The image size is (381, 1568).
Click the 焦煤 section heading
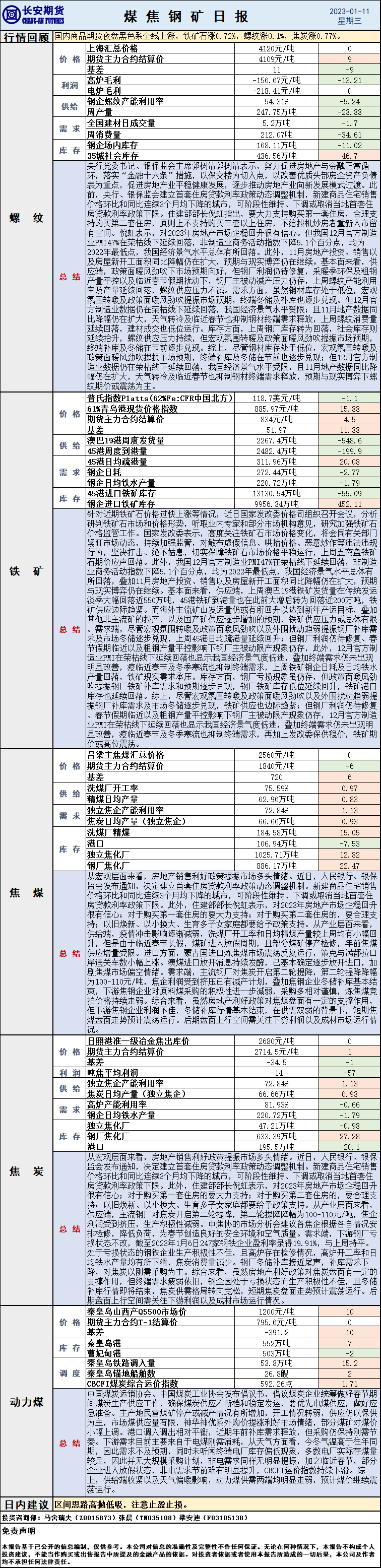(x=26, y=892)
